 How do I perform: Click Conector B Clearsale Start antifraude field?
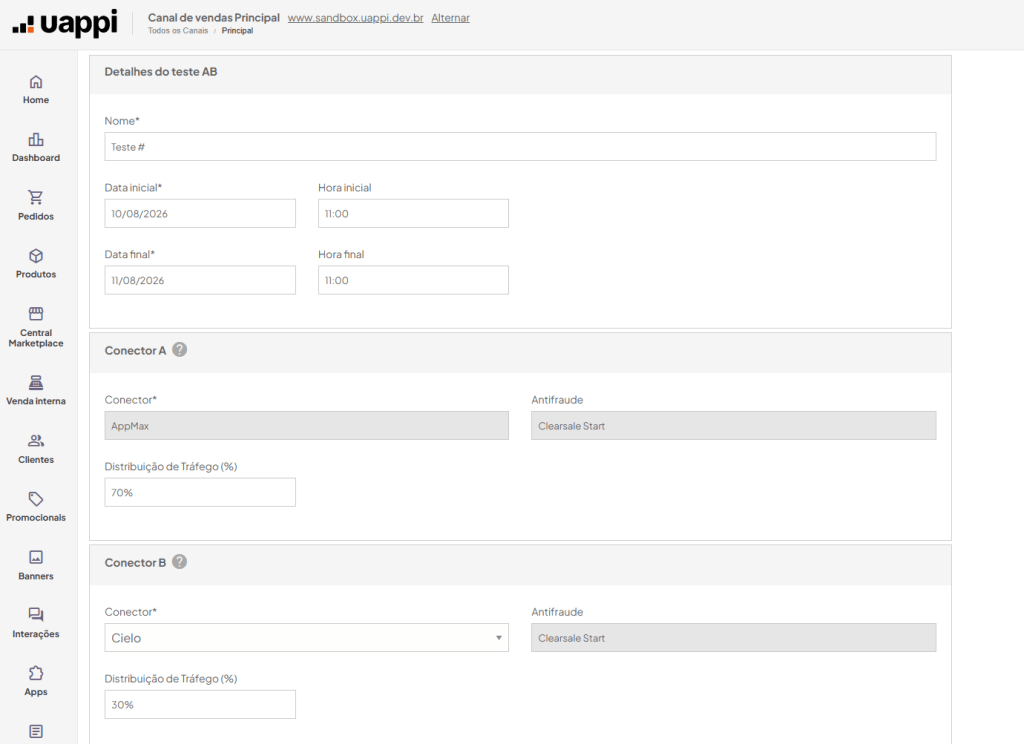click(733, 638)
